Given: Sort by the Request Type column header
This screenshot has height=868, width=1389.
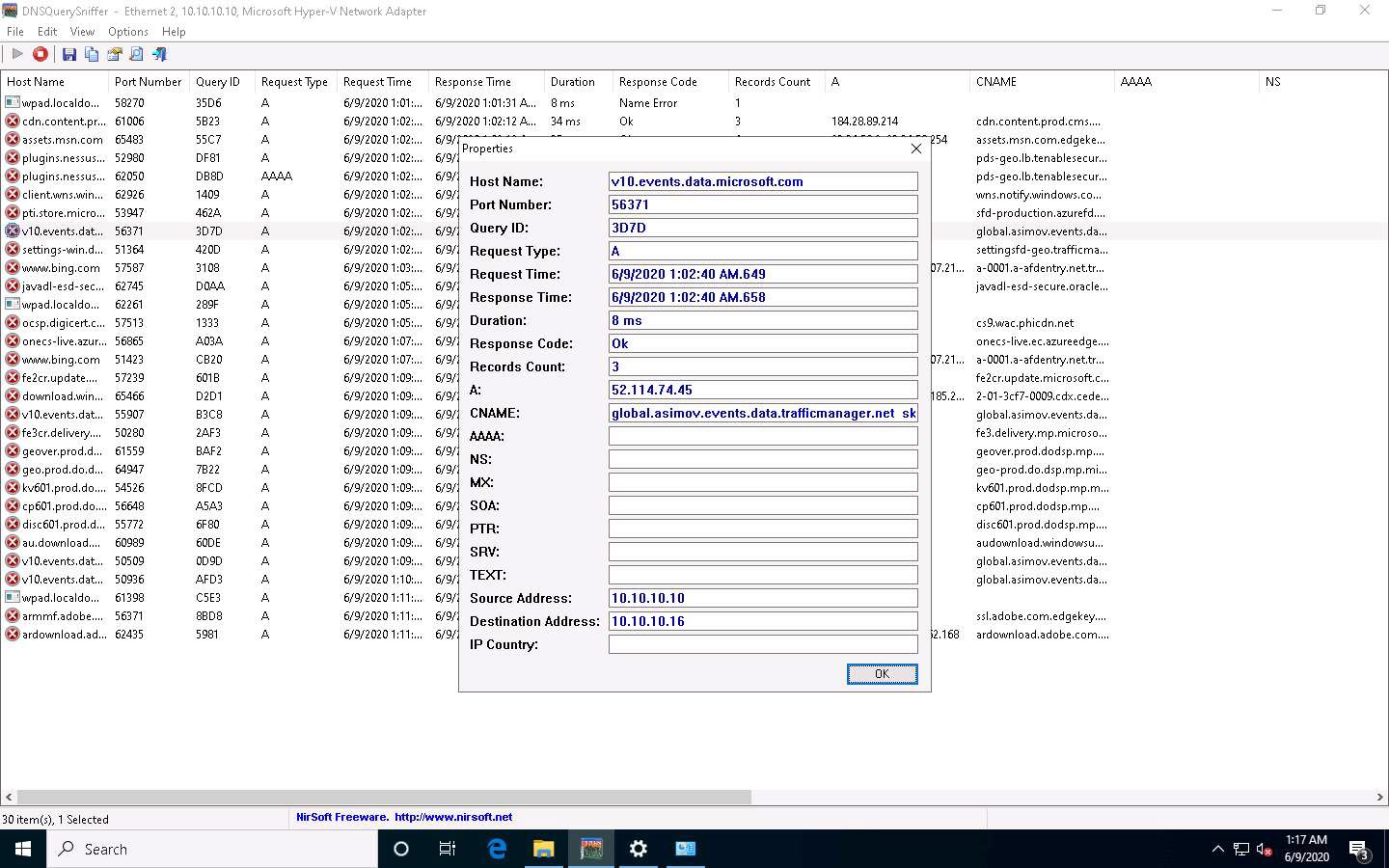Looking at the screenshot, I should tap(296, 82).
